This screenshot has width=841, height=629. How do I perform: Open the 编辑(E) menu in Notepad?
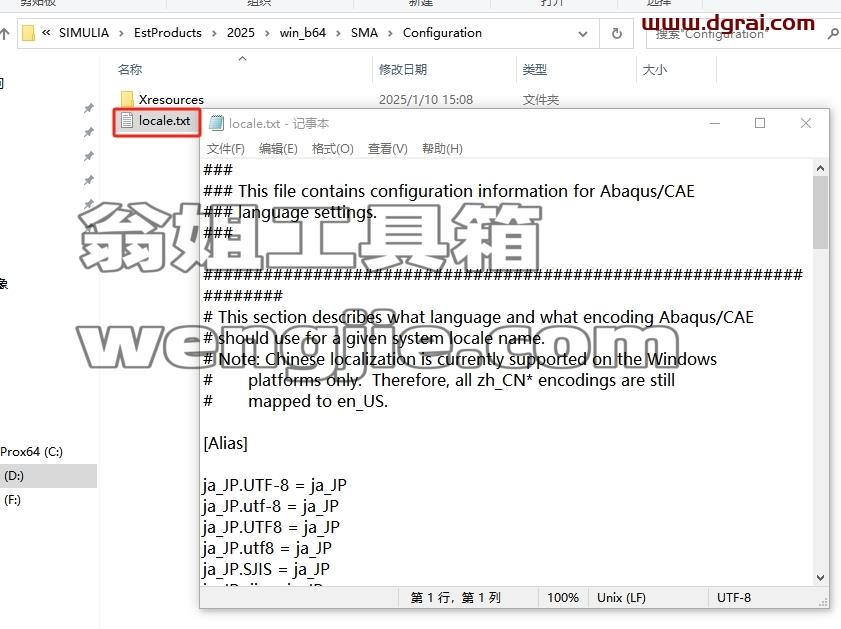pos(278,149)
